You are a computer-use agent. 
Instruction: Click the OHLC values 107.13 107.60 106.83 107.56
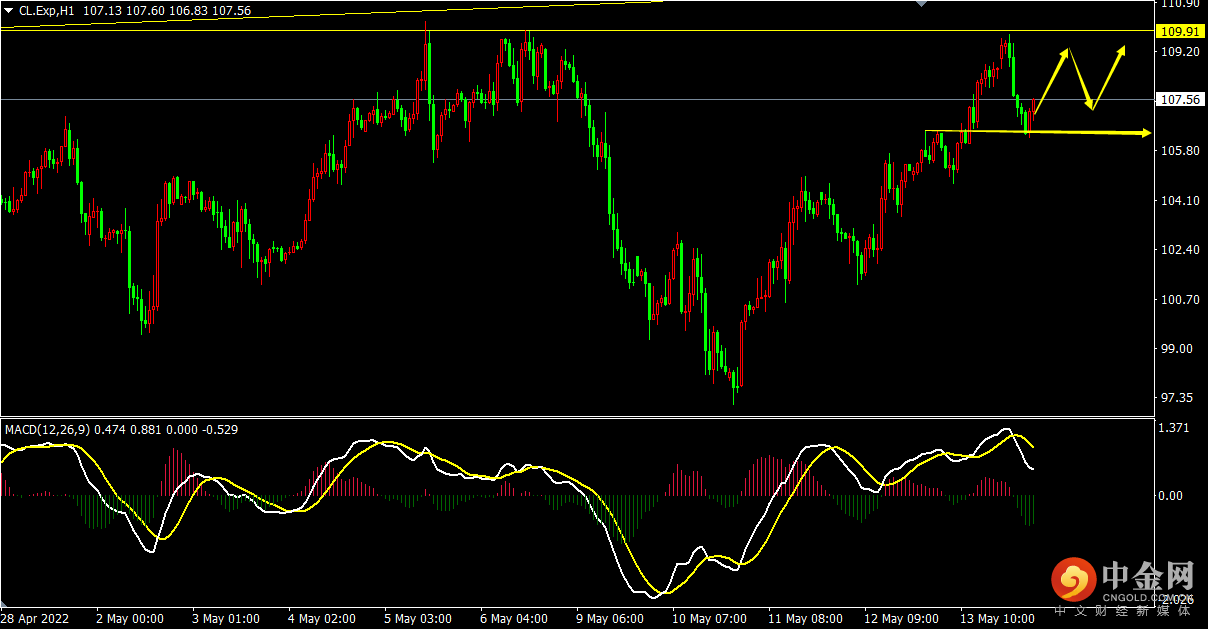point(169,10)
